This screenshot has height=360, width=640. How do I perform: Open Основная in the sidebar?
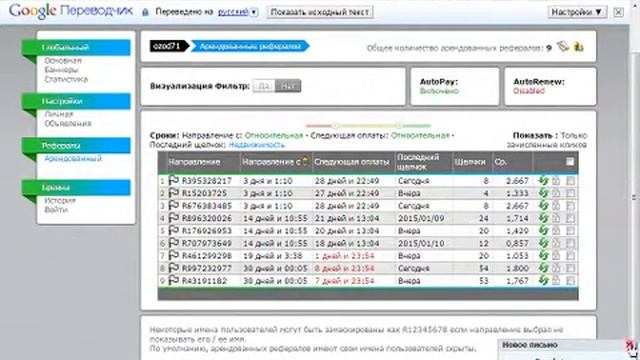[63, 60]
